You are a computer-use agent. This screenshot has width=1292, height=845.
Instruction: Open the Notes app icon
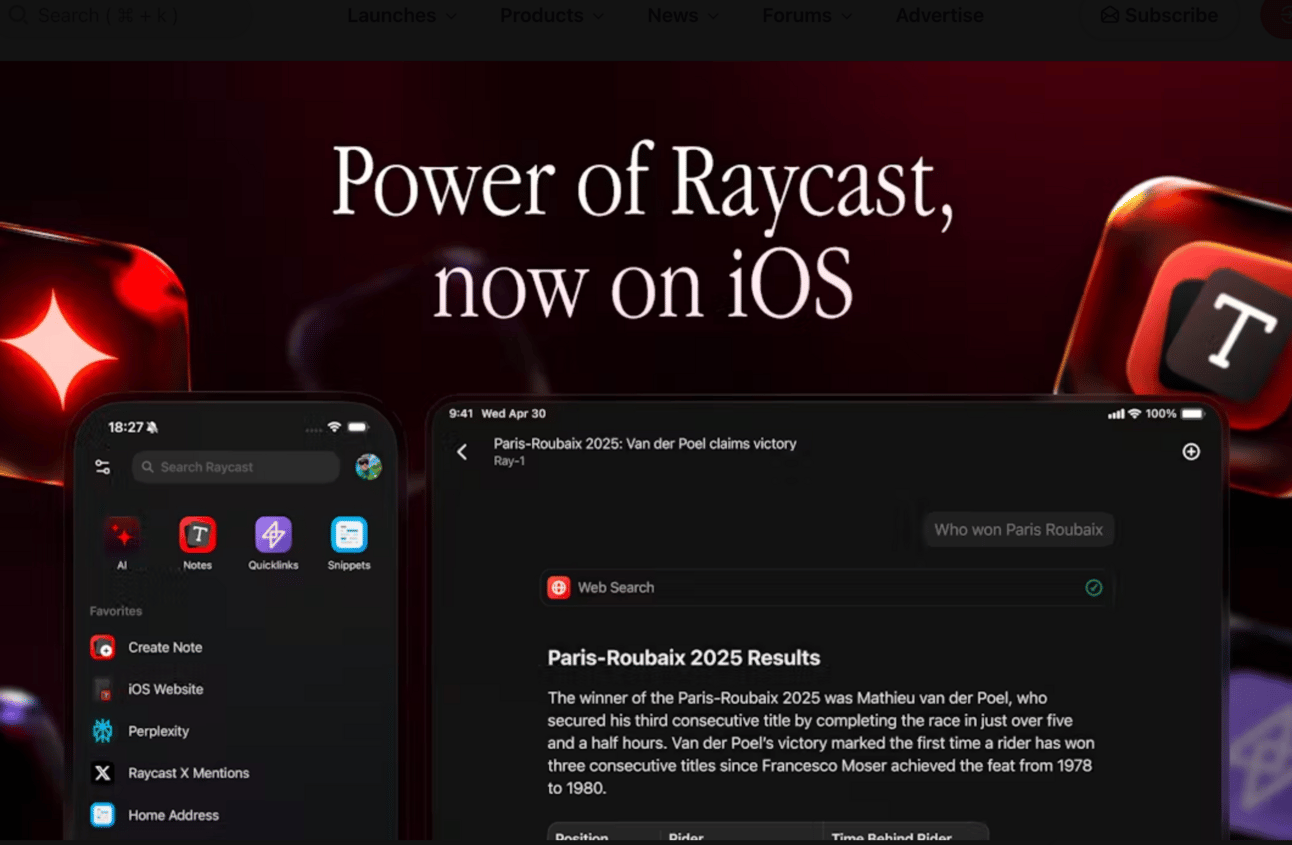[197, 536]
